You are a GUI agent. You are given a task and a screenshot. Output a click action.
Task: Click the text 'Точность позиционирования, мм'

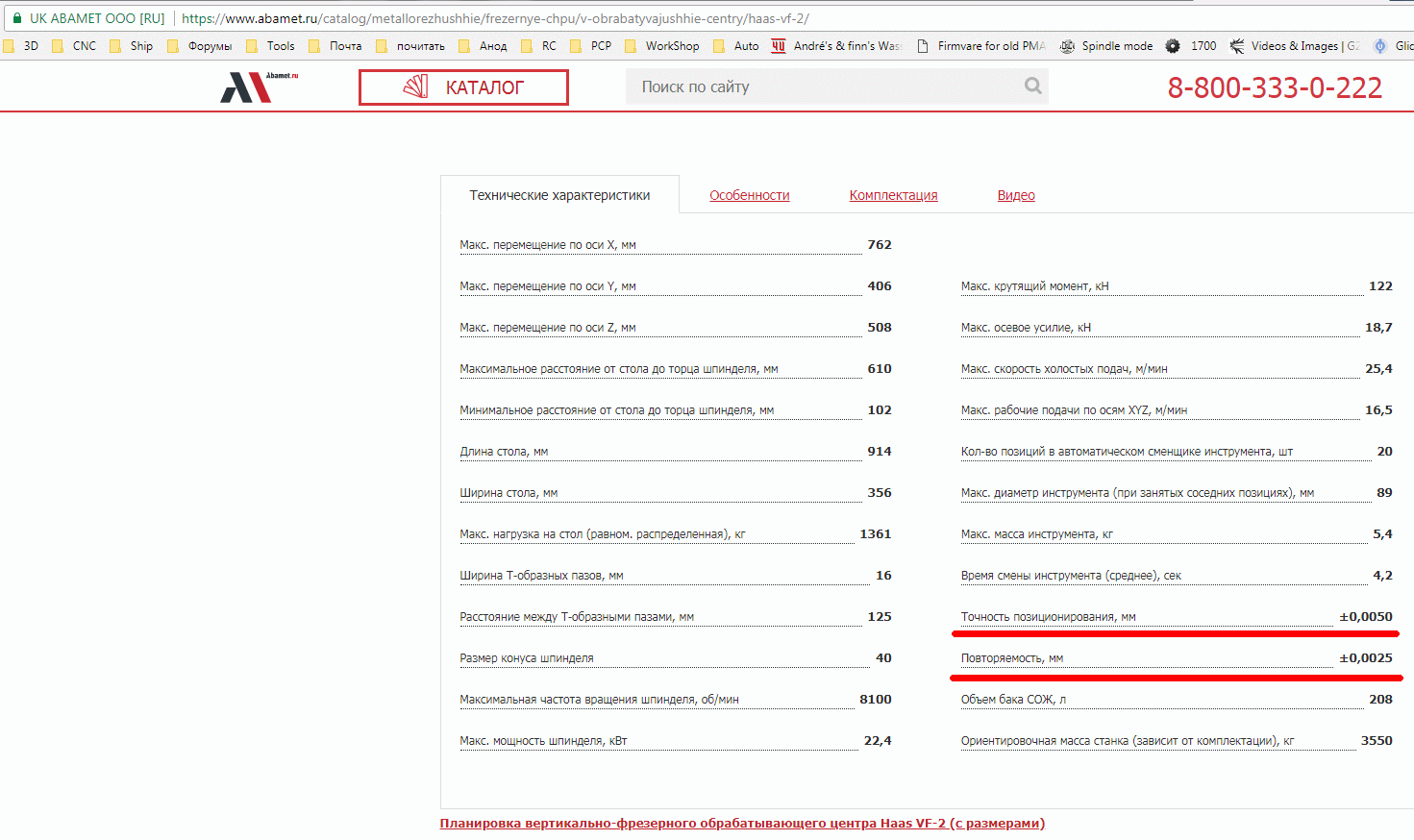[x=1049, y=617]
